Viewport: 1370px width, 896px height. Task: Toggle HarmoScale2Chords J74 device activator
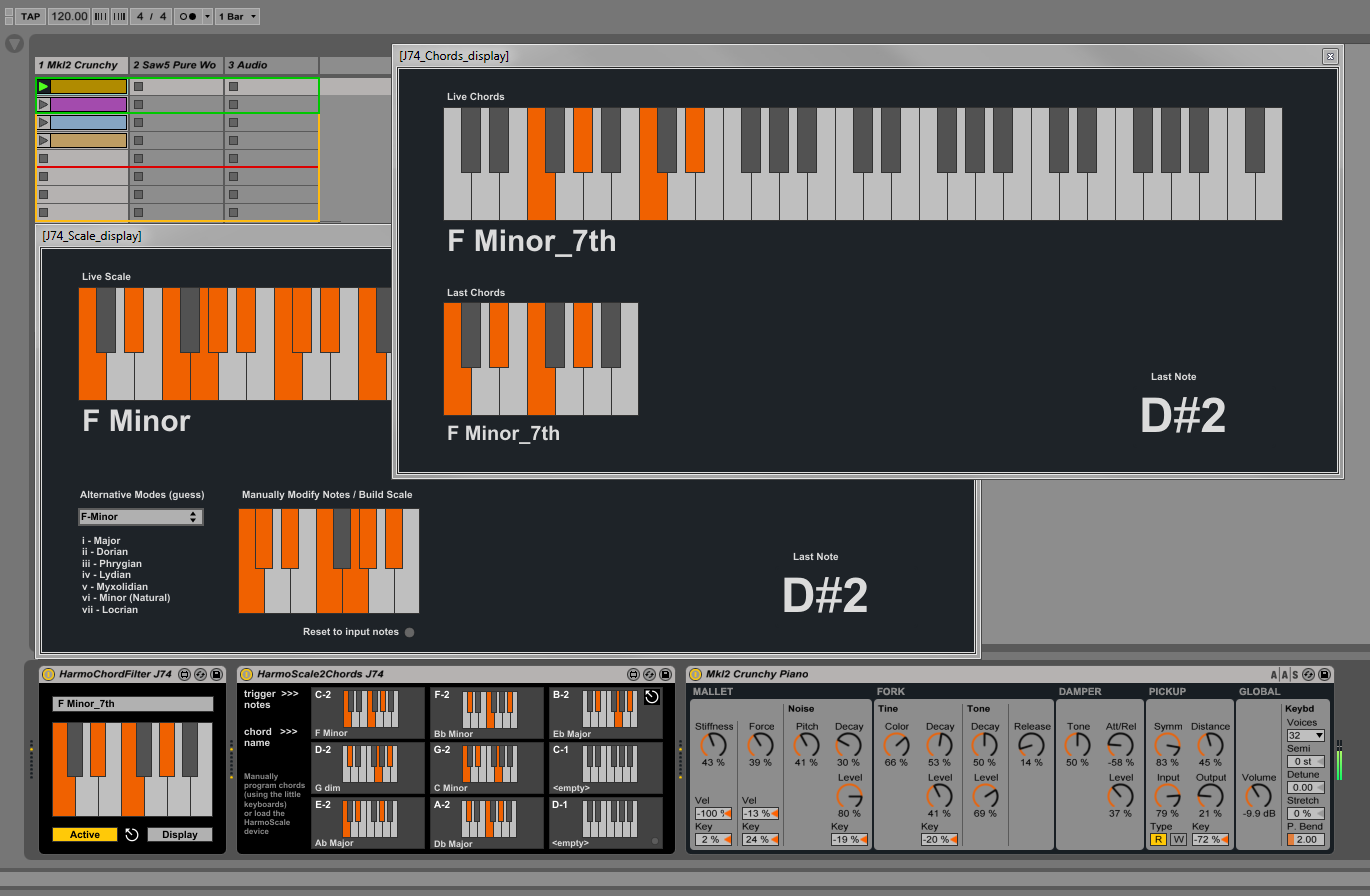click(247, 674)
